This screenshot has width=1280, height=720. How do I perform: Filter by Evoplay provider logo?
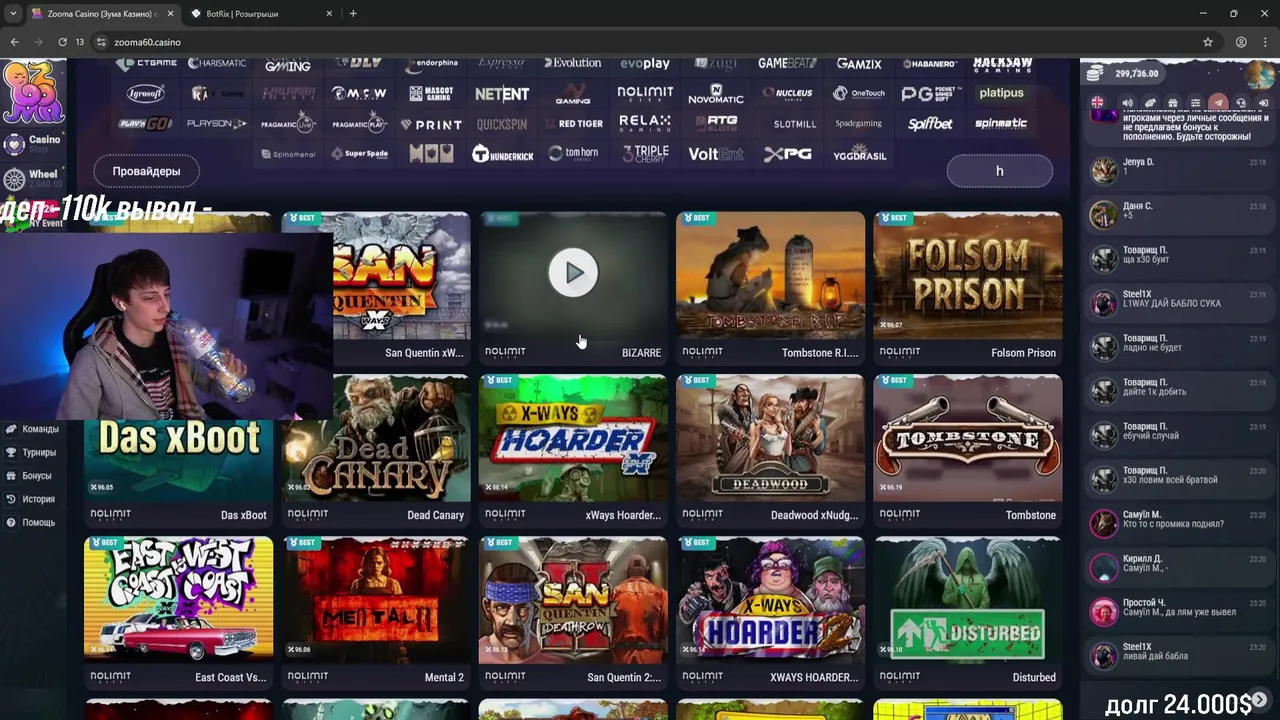645,62
